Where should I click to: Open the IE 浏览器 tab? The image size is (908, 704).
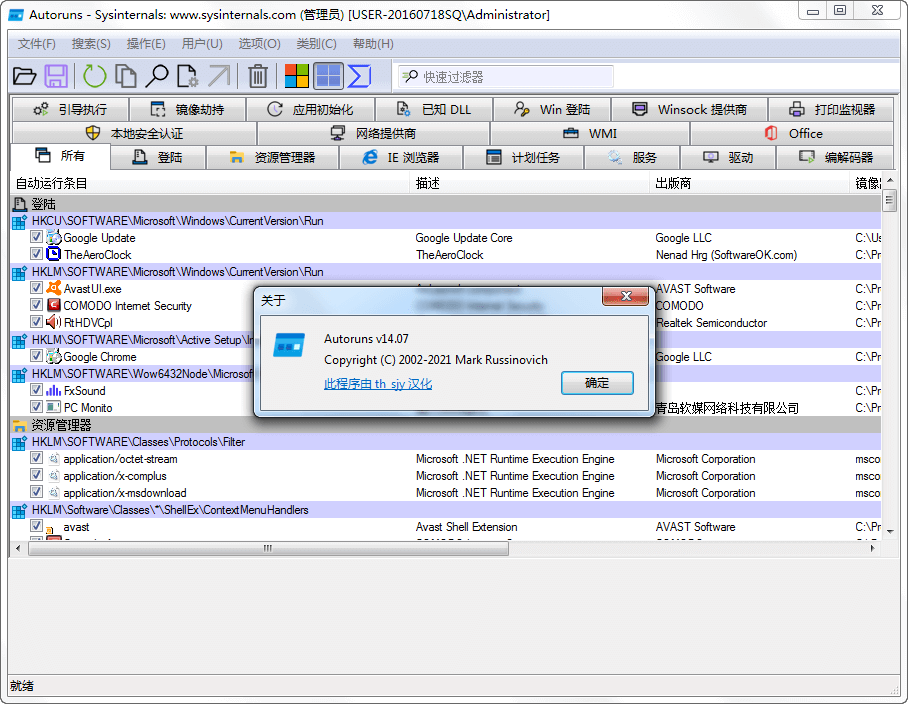click(x=401, y=157)
